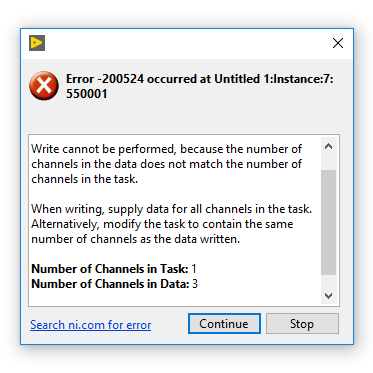Click the Stop button
The width and height of the screenshot is (373, 373).
302,323
